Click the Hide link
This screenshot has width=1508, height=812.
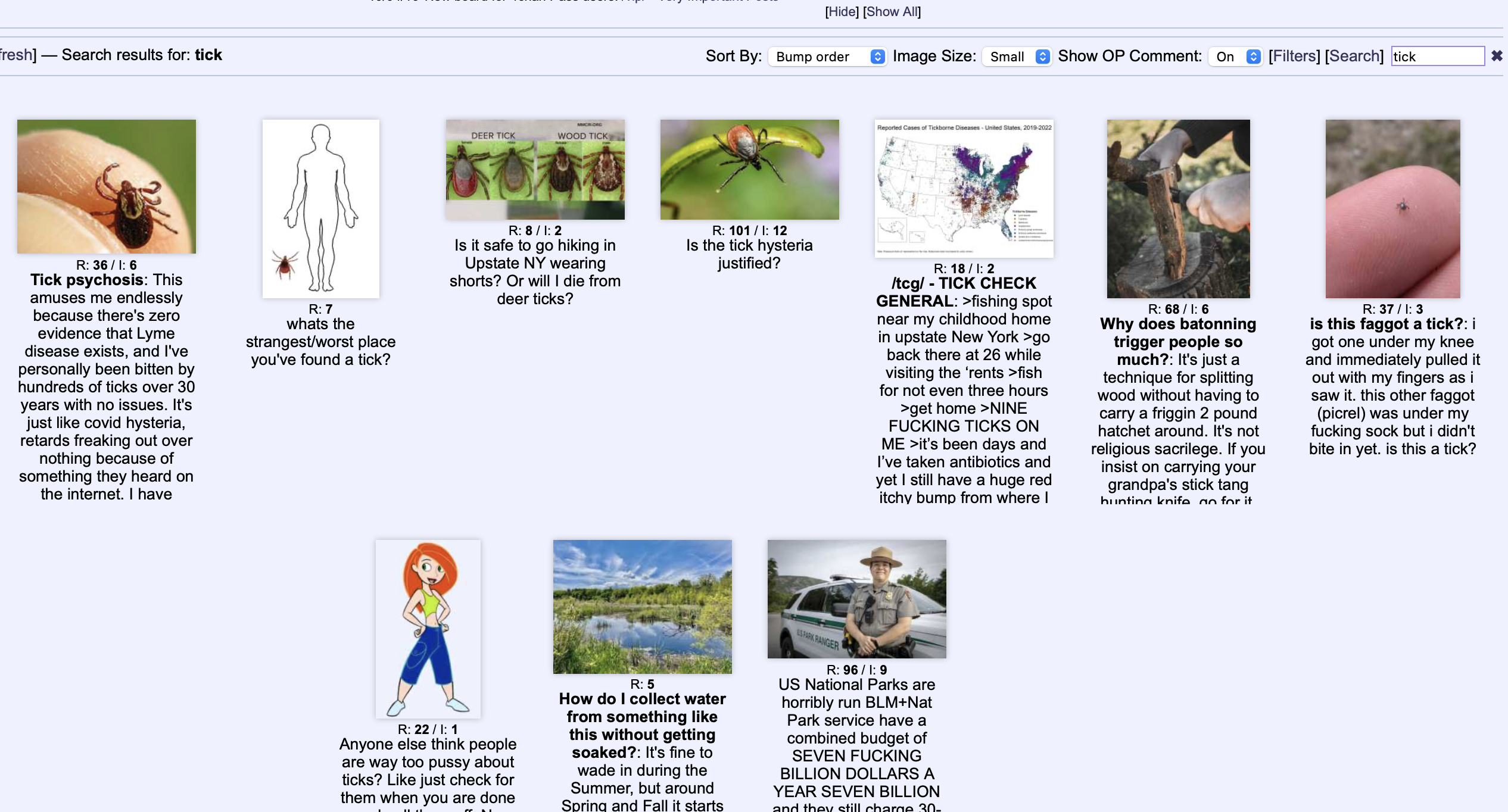click(x=842, y=11)
